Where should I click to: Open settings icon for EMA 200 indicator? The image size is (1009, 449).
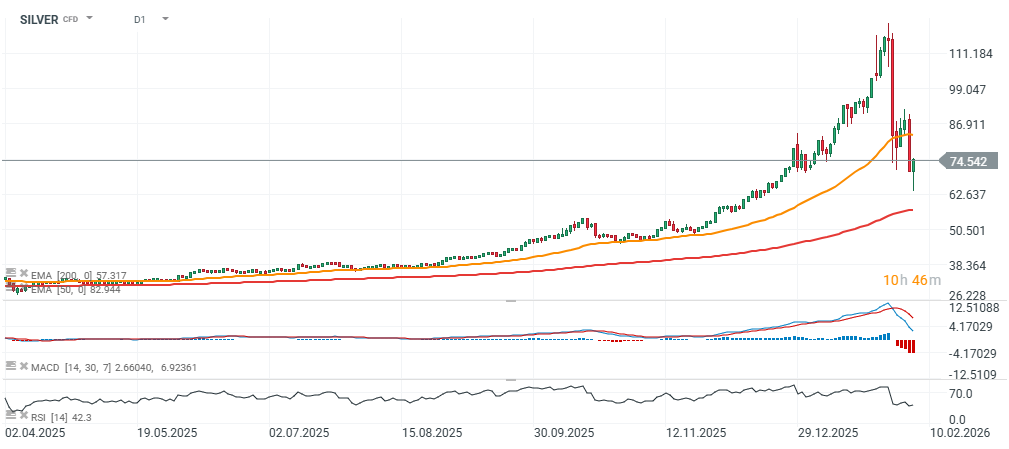click(10, 273)
